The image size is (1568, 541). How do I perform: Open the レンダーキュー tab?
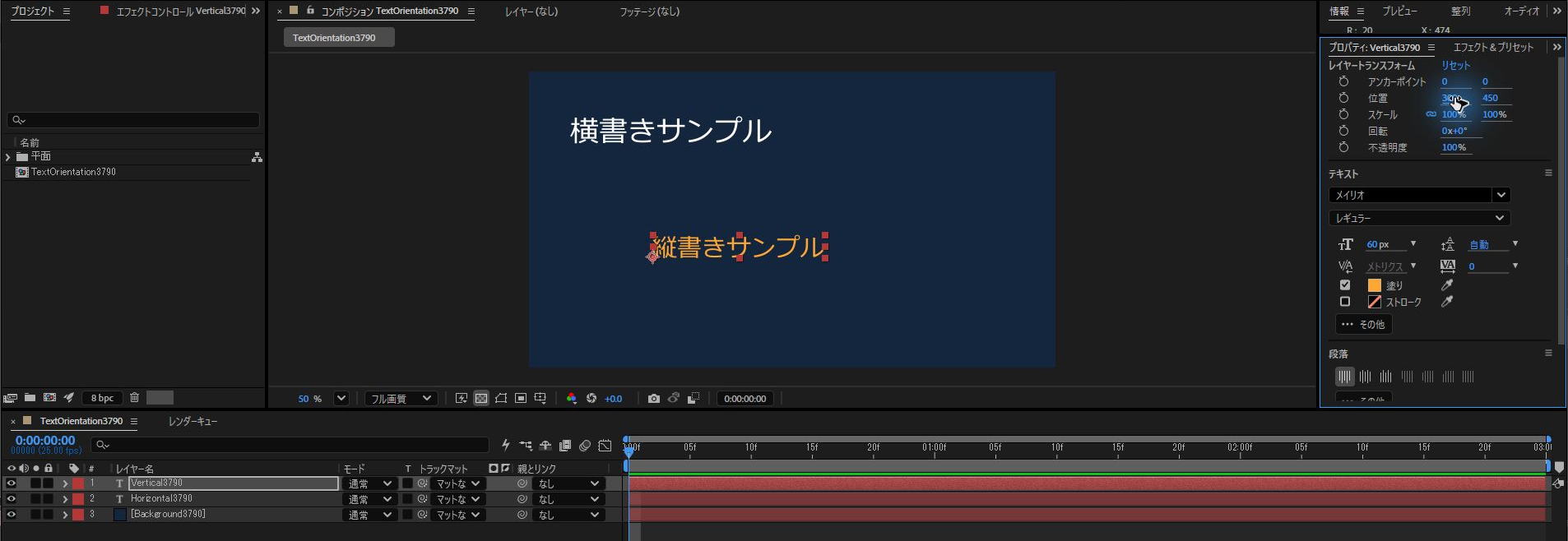click(x=193, y=421)
